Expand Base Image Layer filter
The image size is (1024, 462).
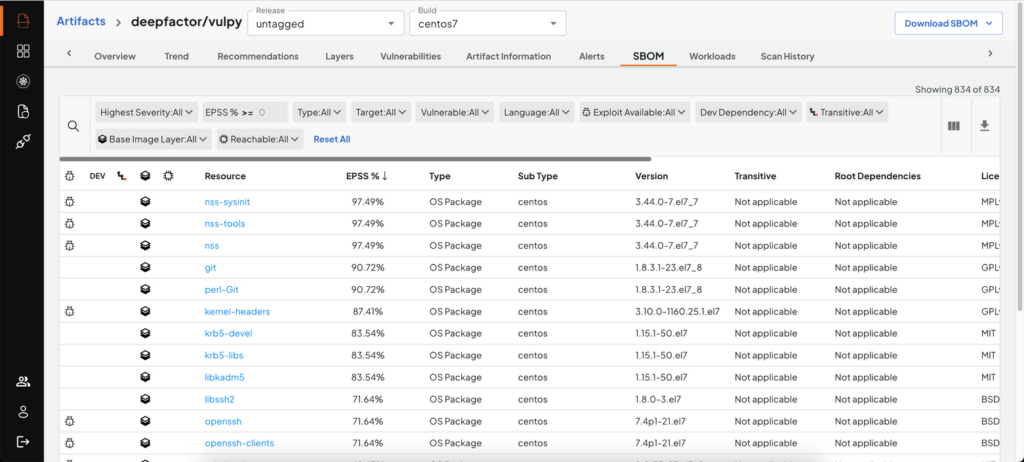[x=153, y=139]
